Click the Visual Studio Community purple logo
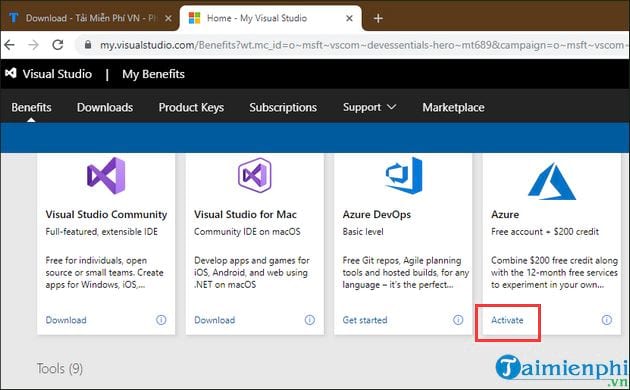 106,176
